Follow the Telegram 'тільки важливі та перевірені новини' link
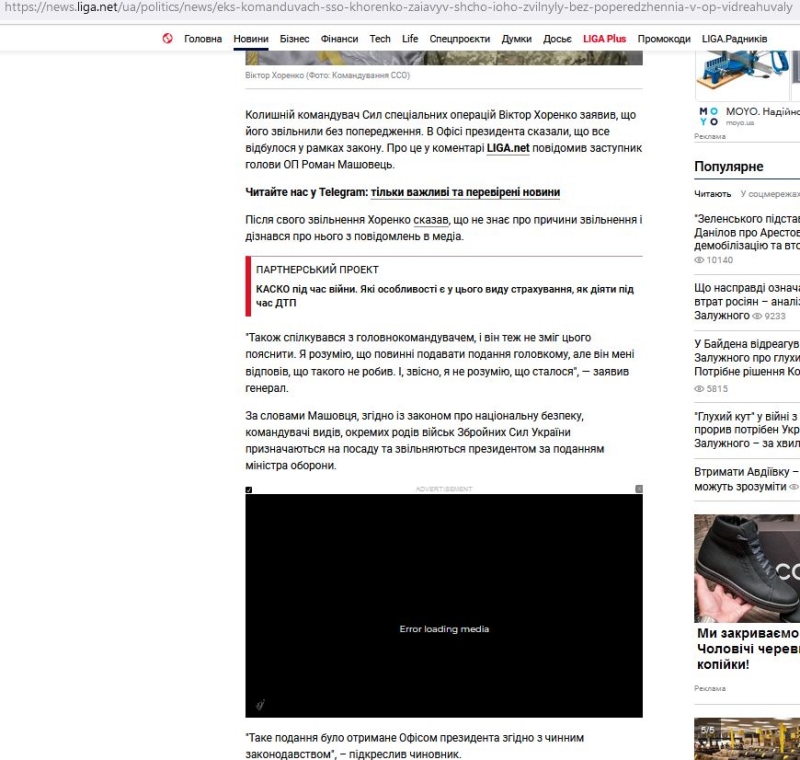 pyautogui.click(x=465, y=192)
